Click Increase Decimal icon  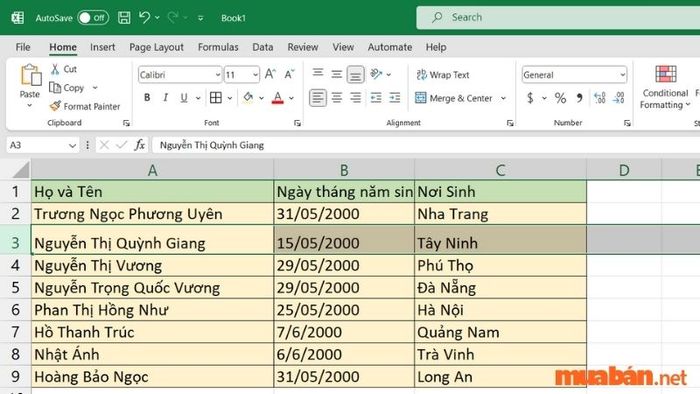pos(600,98)
